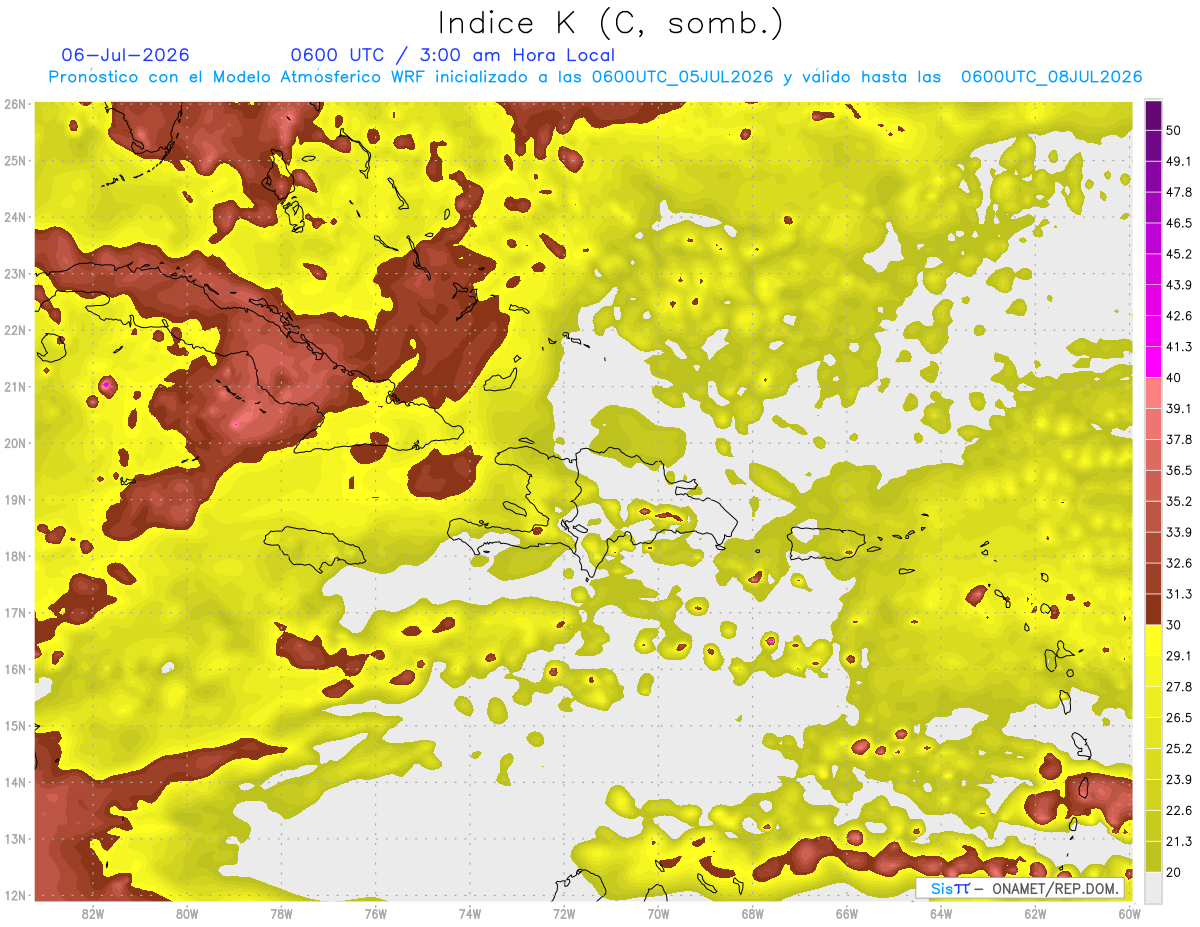Select the "43.9" color scale label

click(x=1179, y=285)
